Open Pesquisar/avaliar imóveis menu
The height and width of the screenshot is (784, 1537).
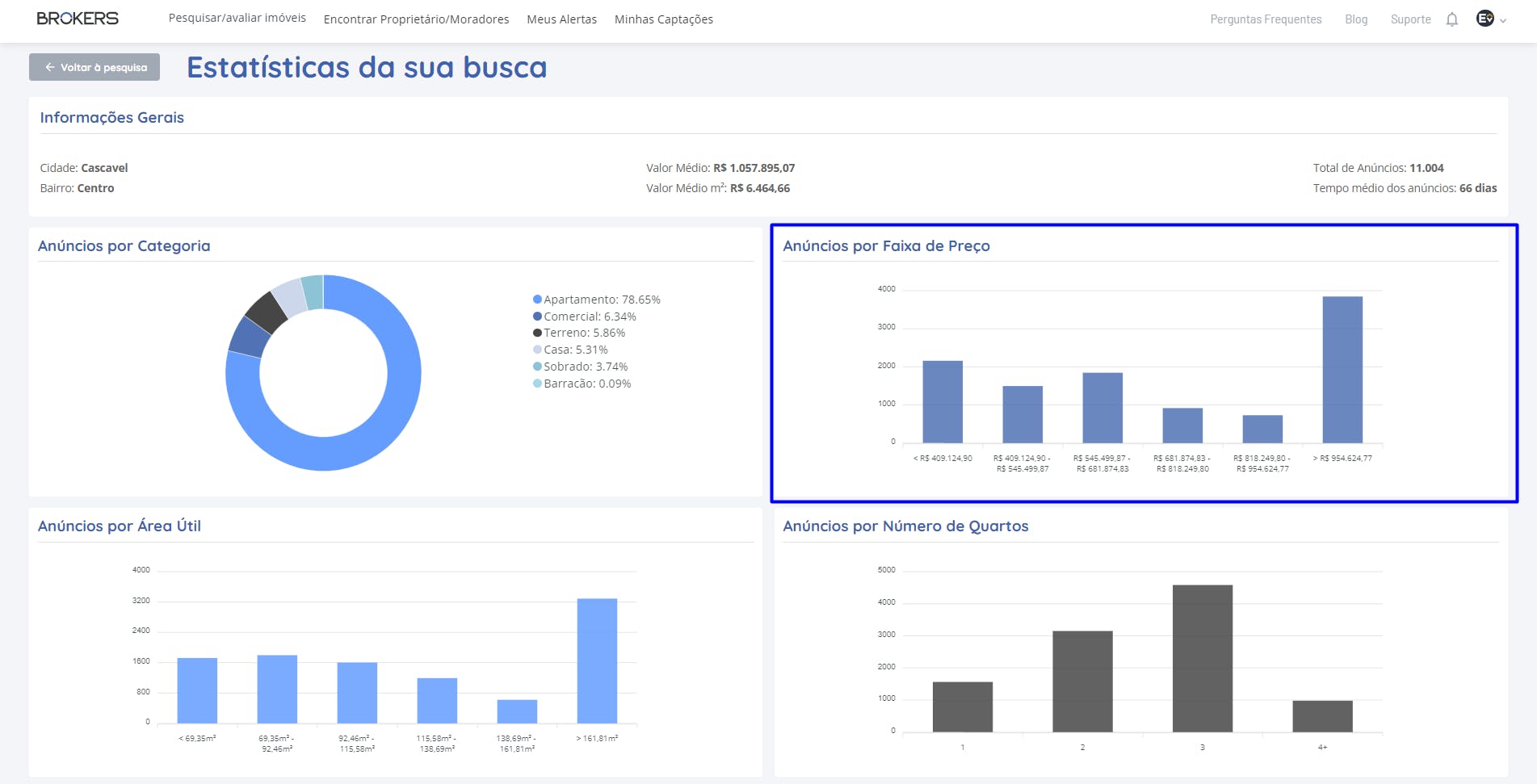tap(237, 18)
